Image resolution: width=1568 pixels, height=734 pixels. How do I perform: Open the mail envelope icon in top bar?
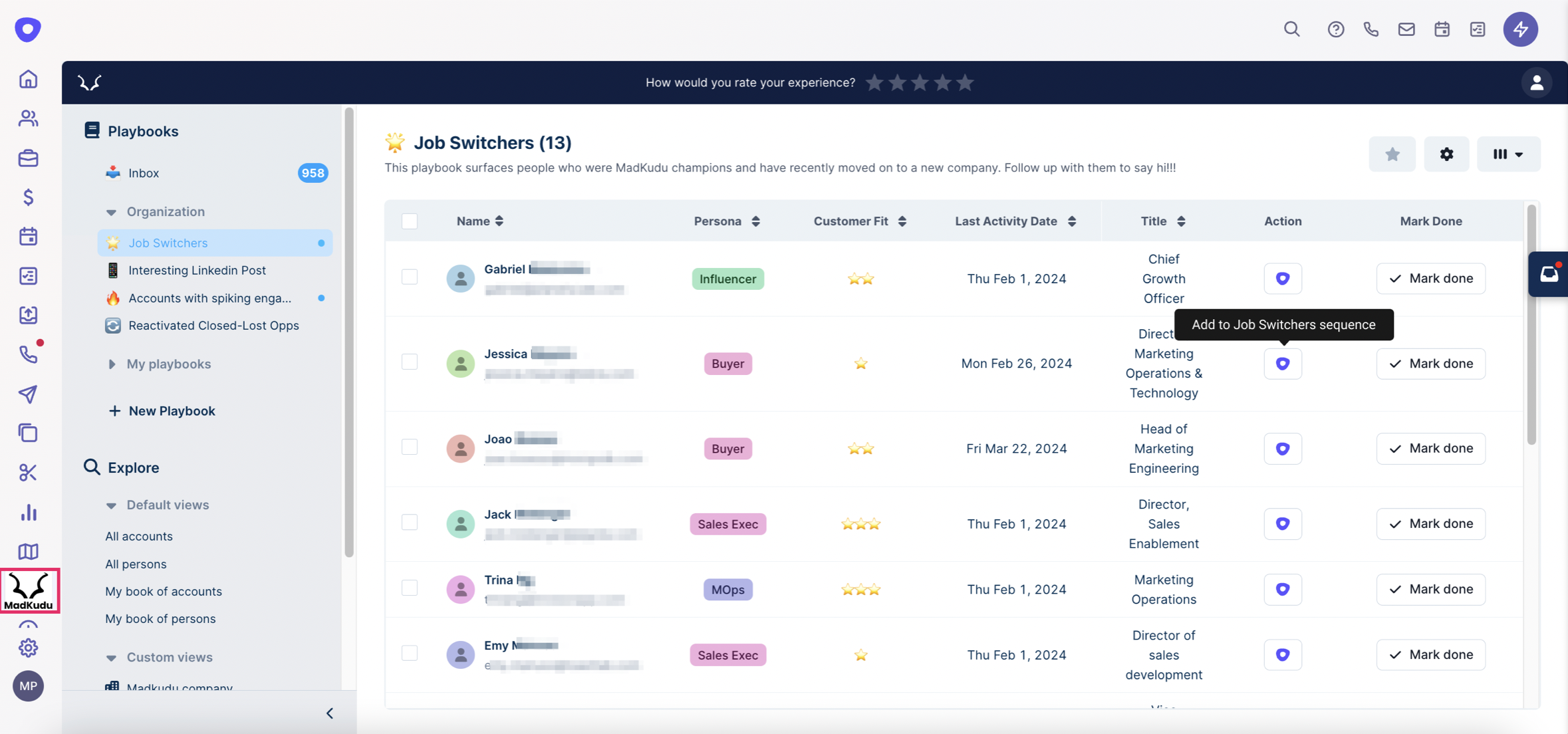1406,29
